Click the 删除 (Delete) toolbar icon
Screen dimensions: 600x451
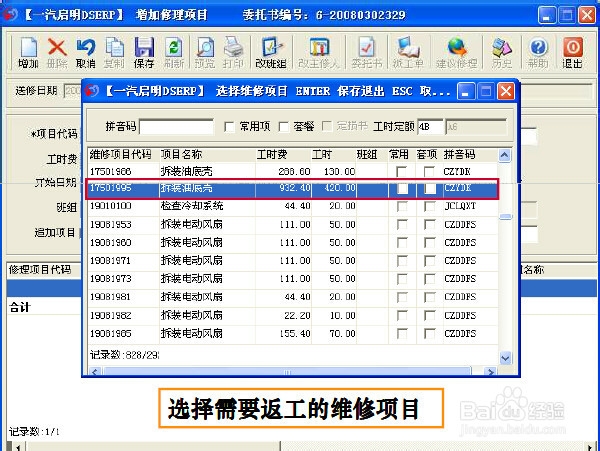click(57, 52)
